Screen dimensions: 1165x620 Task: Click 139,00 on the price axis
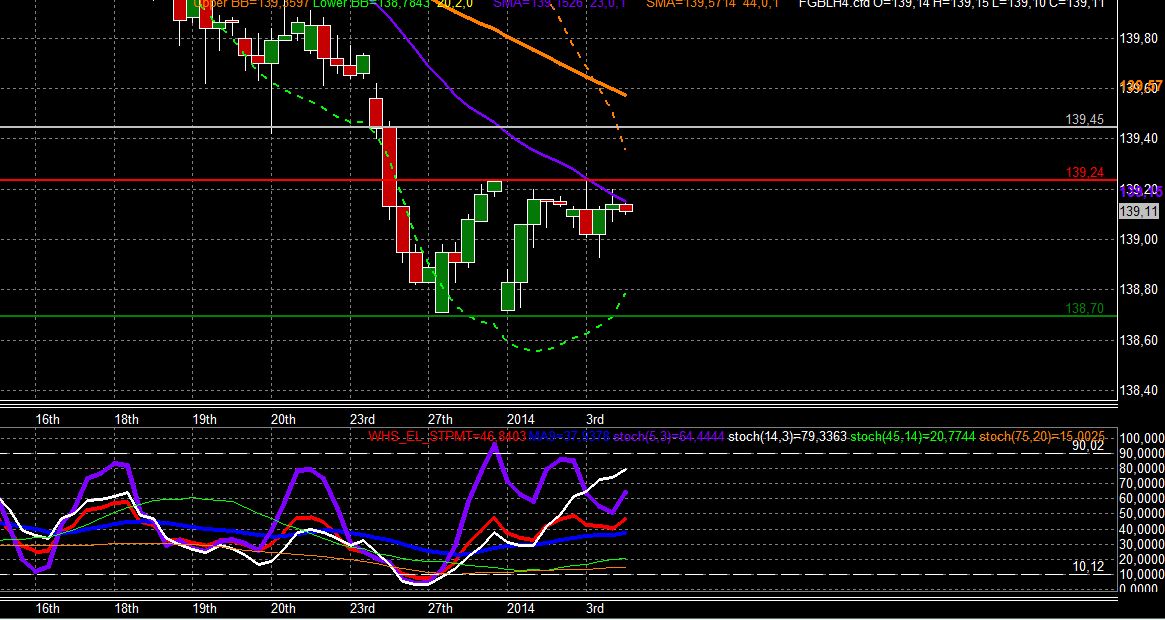pyautogui.click(x=1138, y=239)
